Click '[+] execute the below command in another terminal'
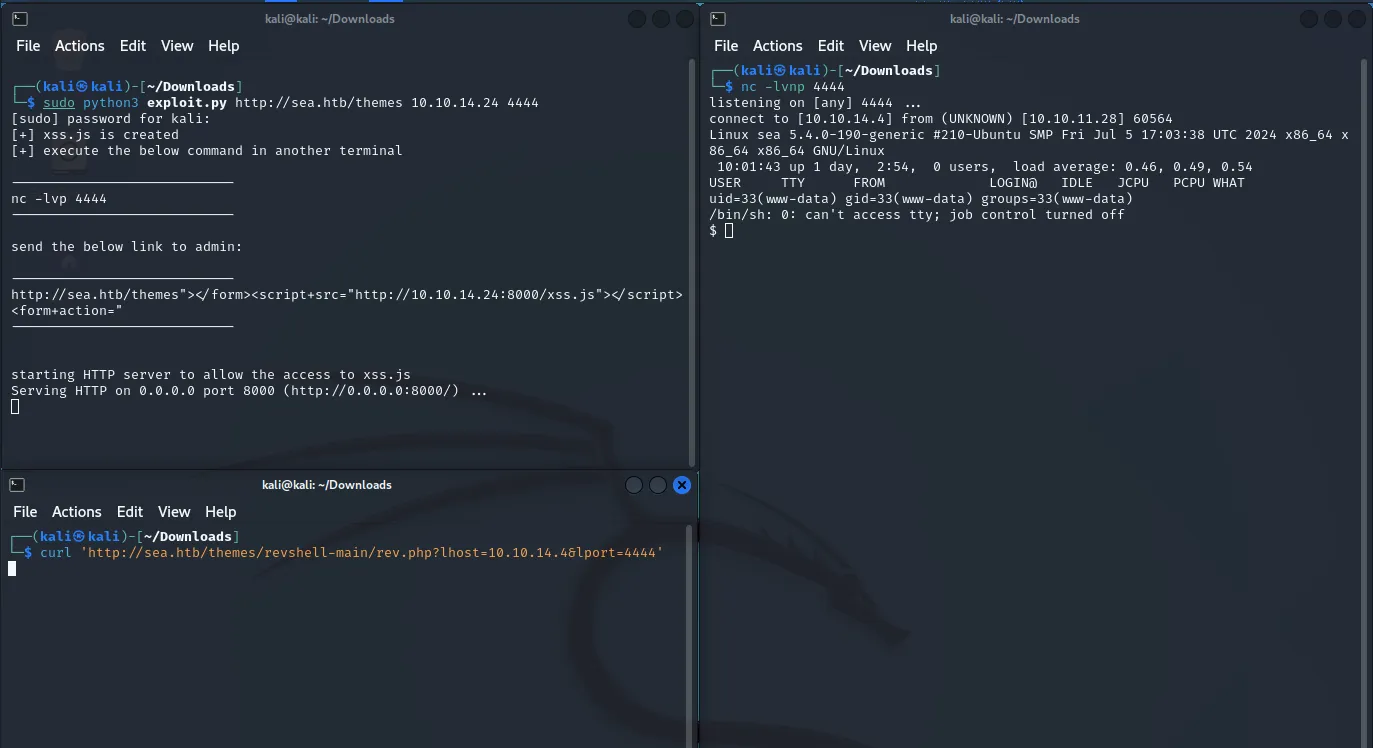Screen dimensions: 1373x748 [x=207, y=151]
